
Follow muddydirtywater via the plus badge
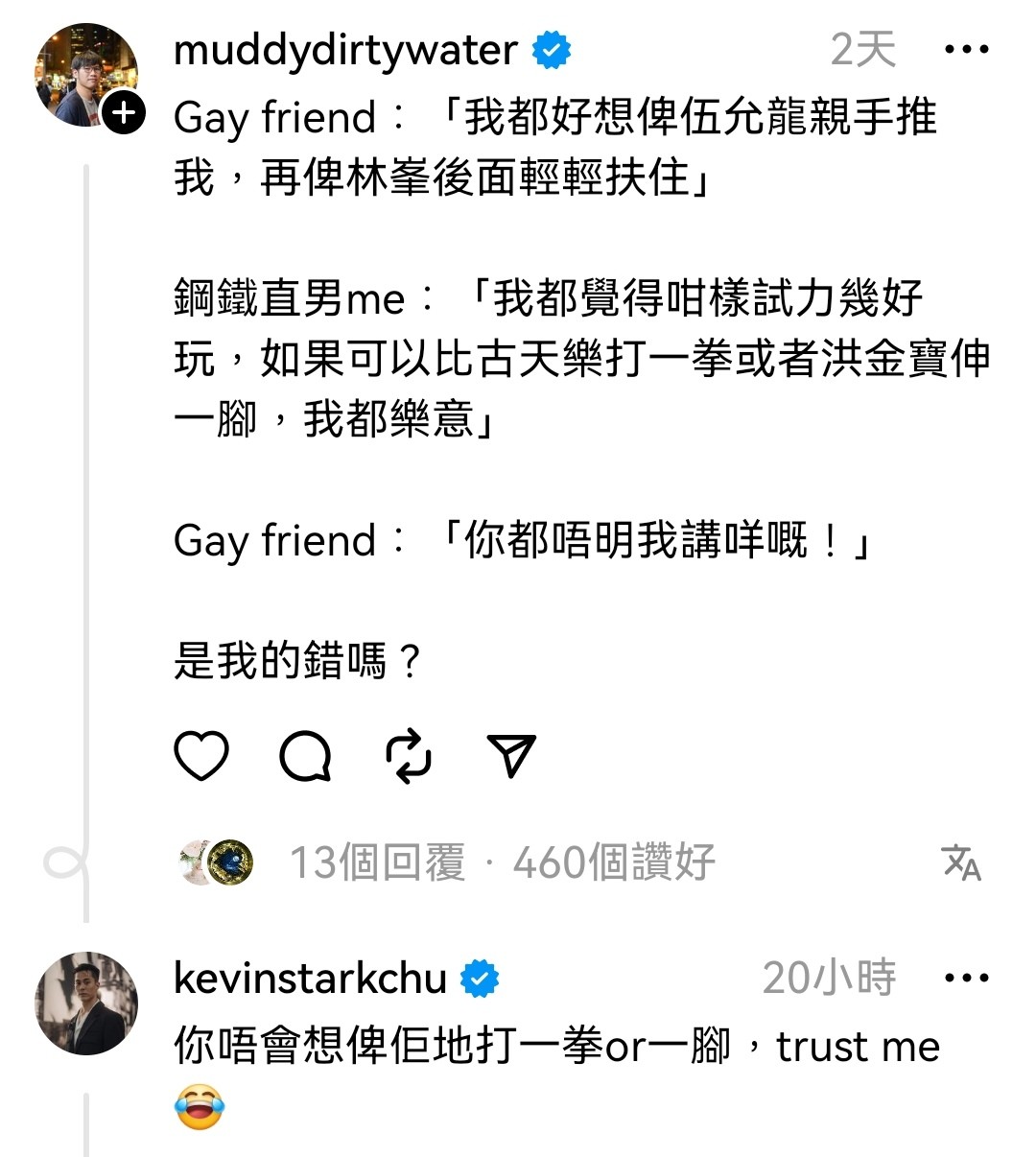pyautogui.click(x=123, y=113)
